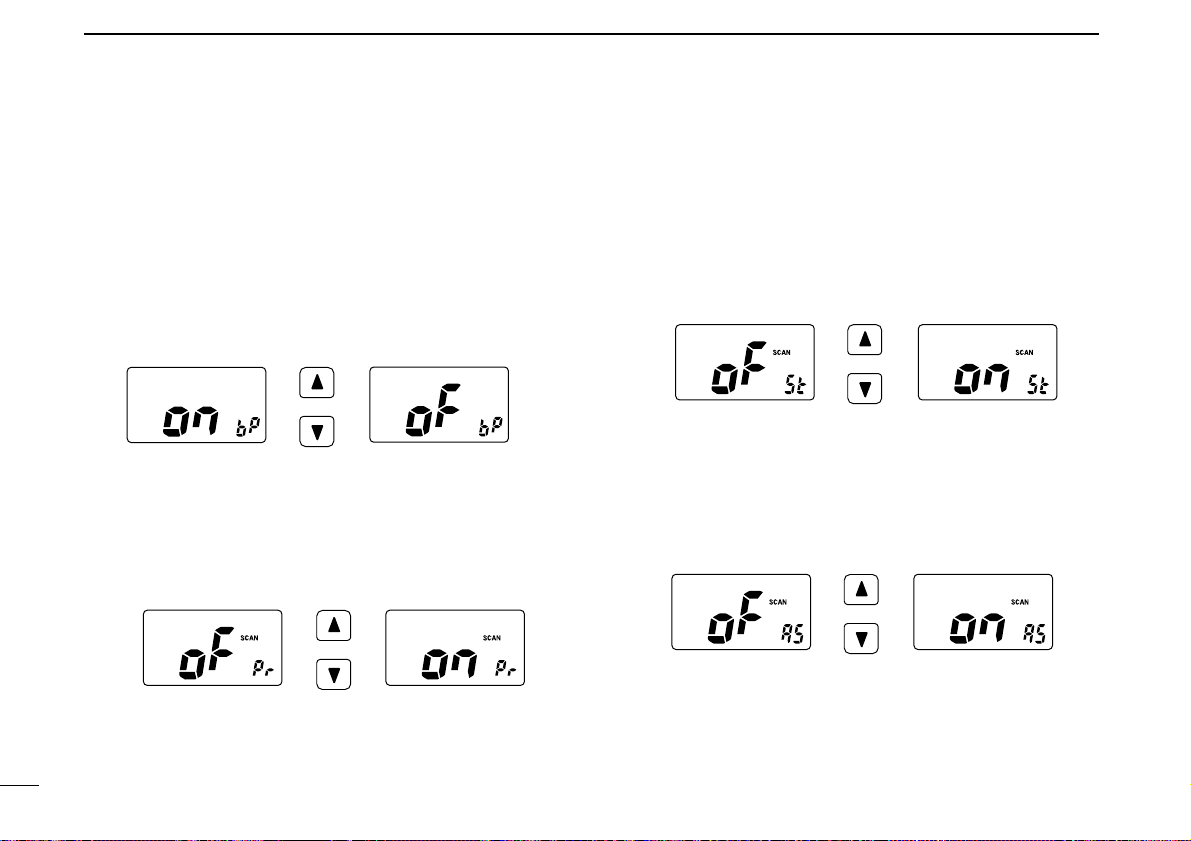The width and height of the screenshot is (1191, 841).
Task: Choose the LCD showing "oF St"
Action: tap(745, 362)
